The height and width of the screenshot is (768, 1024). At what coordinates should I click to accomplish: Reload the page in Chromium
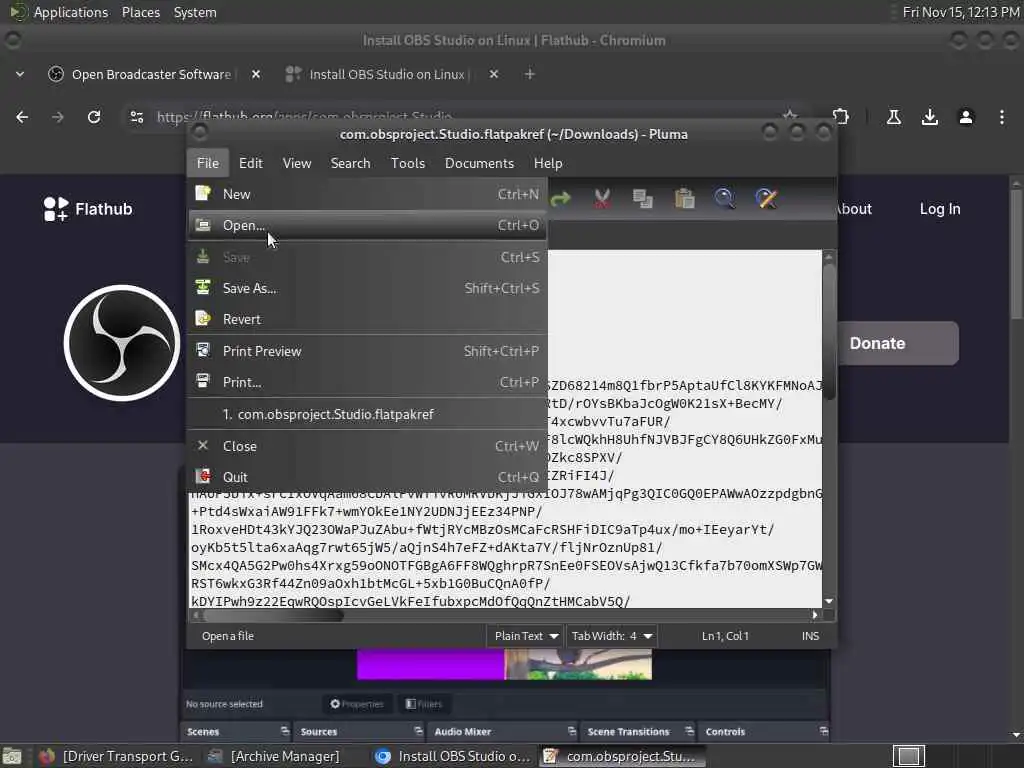[x=94, y=117]
